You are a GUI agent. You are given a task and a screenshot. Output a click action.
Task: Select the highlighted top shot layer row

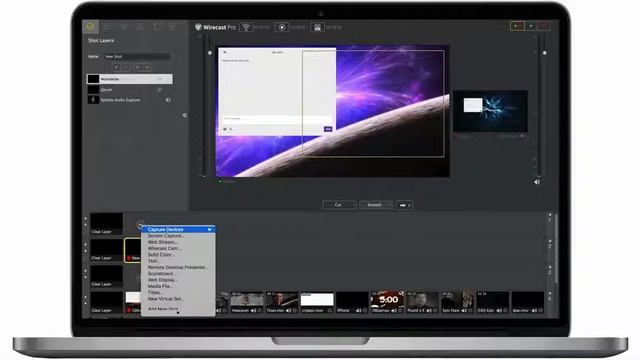point(130,79)
